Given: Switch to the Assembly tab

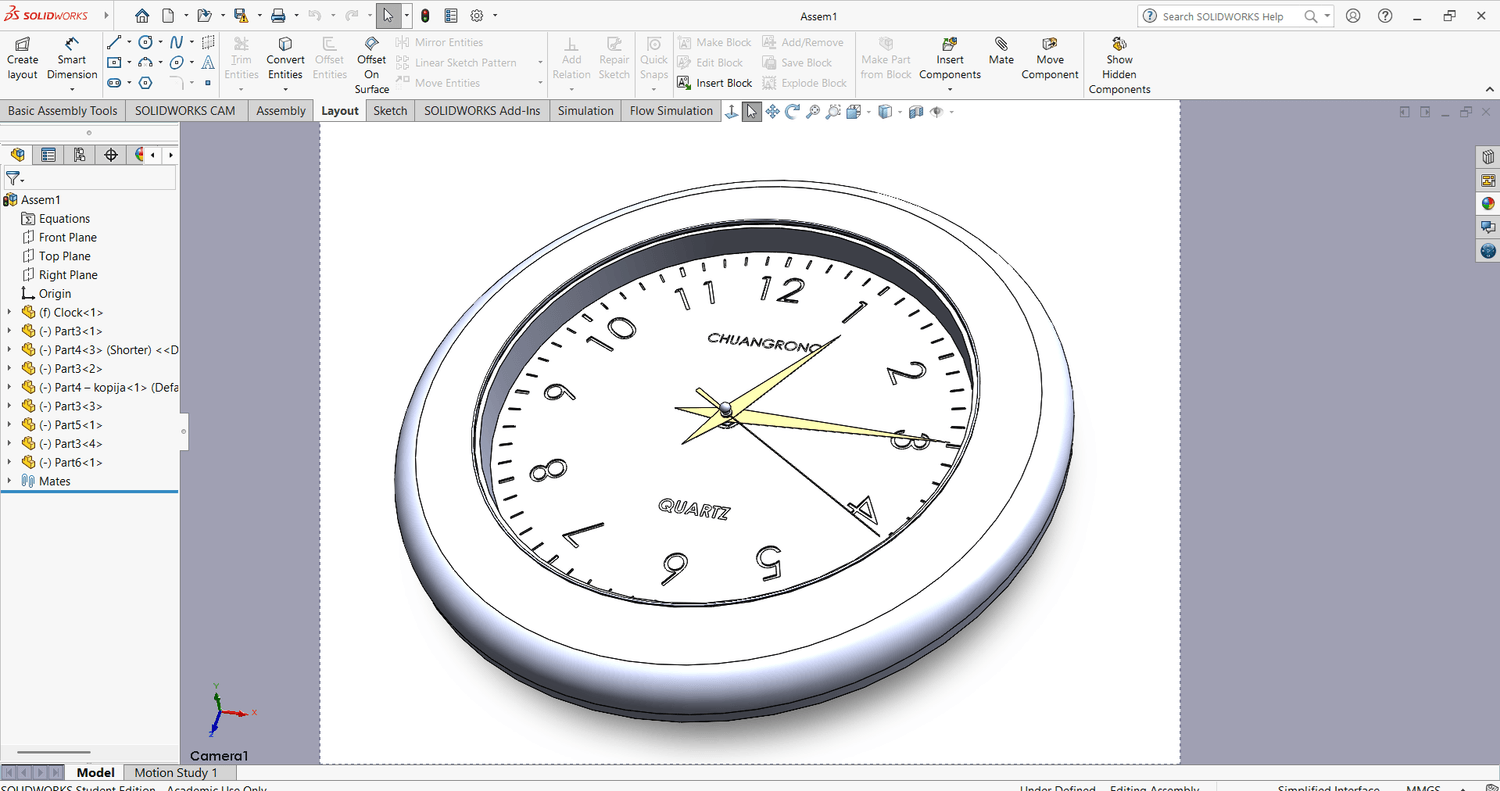Looking at the screenshot, I should (x=280, y=111).
